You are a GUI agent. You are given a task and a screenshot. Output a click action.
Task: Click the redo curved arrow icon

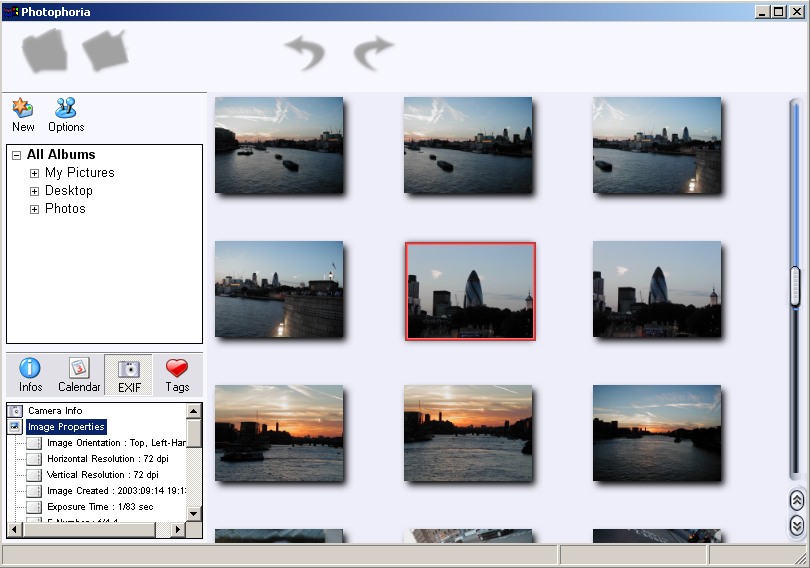click(x=373, y=52)
